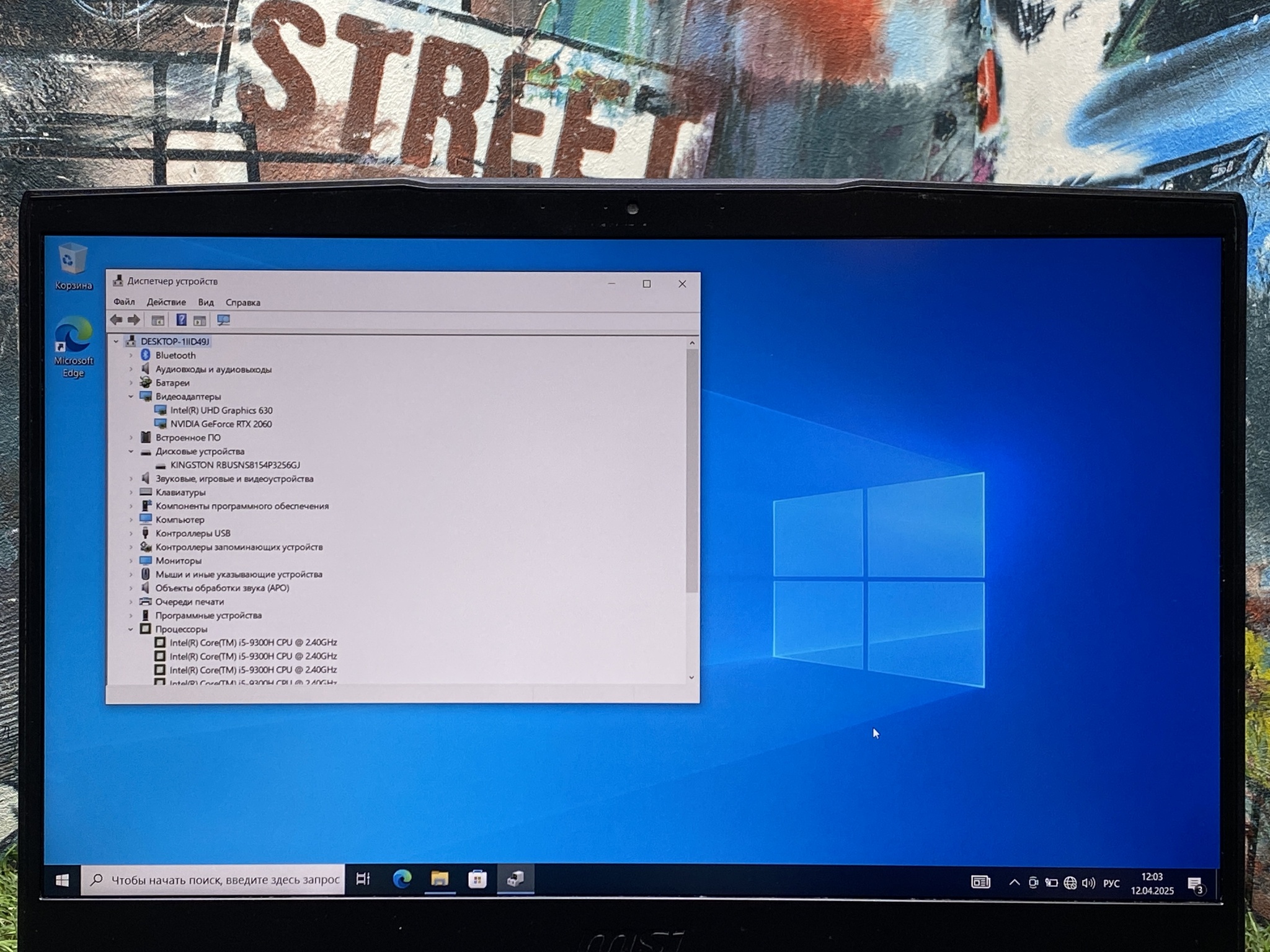The height and width of the screenshot is (952, 1270).
Task: Click the Windows search input box
Action: [224, 879]
